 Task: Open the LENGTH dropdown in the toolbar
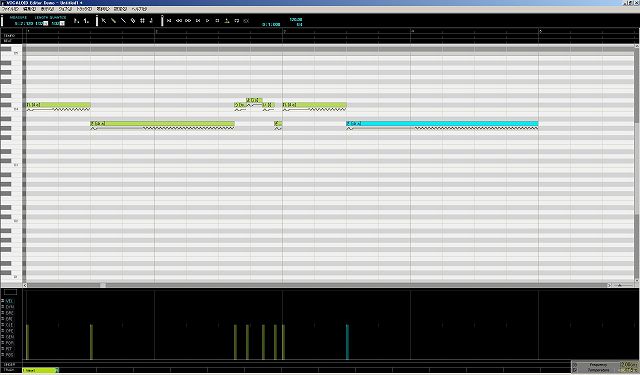pos(46,24)
